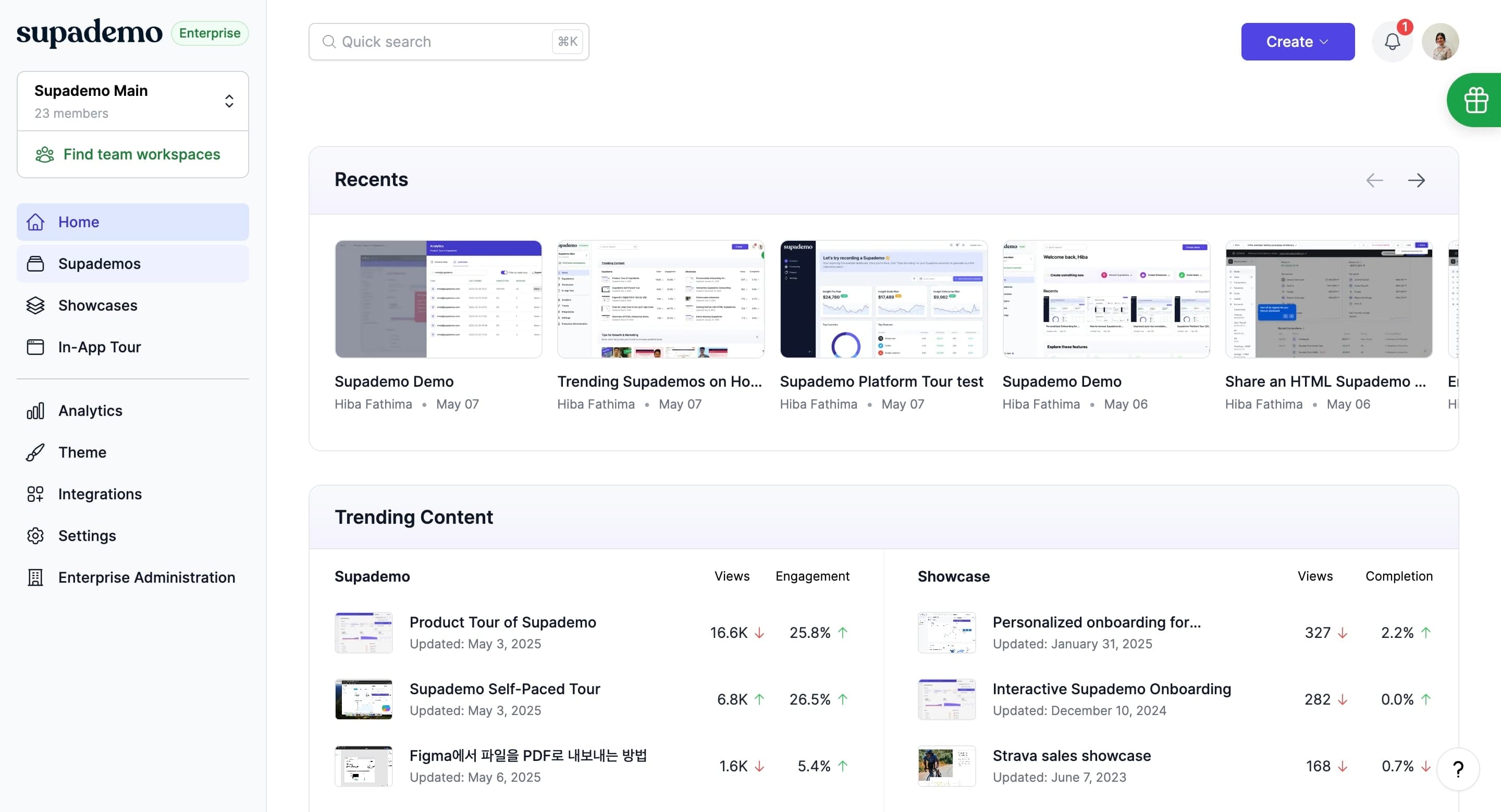Click the ⌘K shortcut badge

click(568, 41)
